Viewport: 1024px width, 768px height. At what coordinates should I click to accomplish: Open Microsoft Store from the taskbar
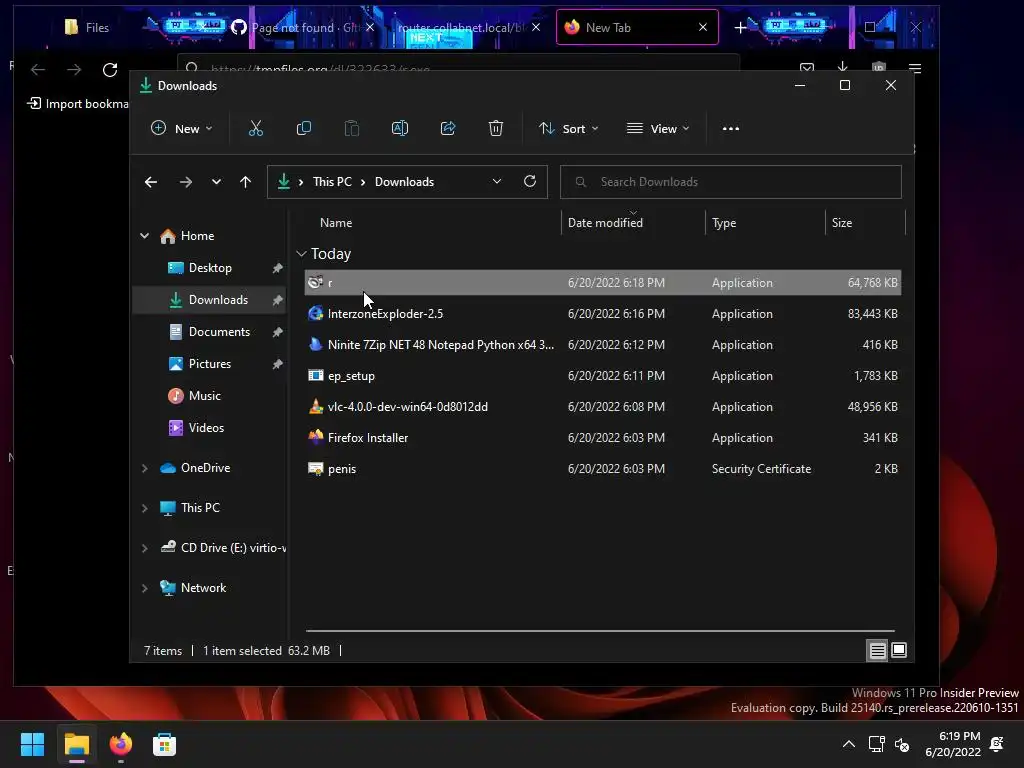pos(165,744)
